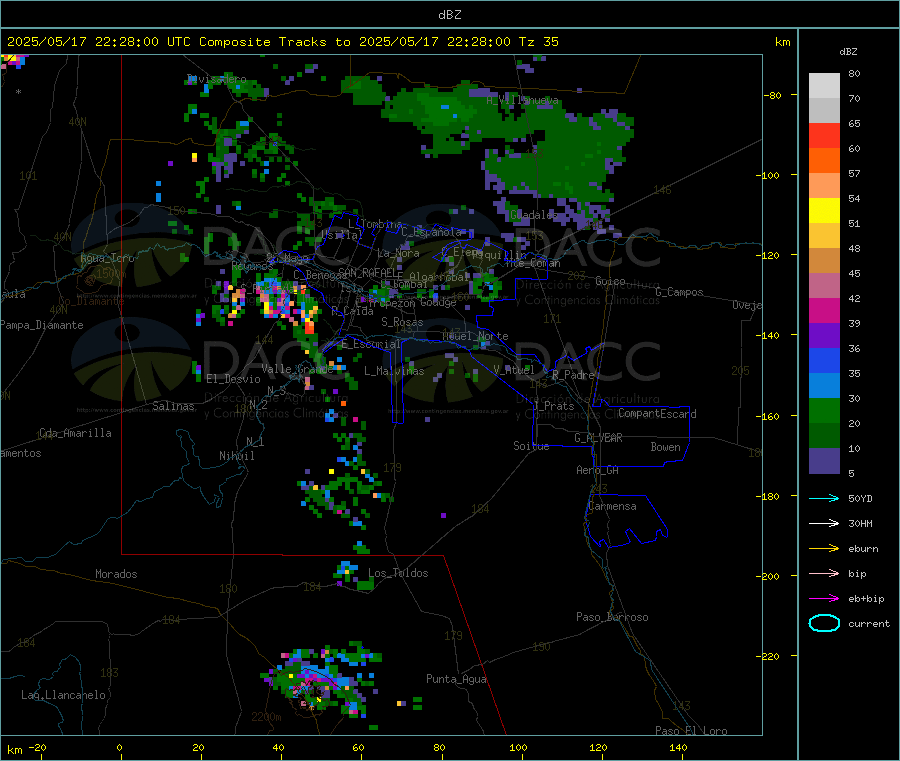Click the yellow eburn arrow icon
900x761 pixels.
[x=824, y=549]
